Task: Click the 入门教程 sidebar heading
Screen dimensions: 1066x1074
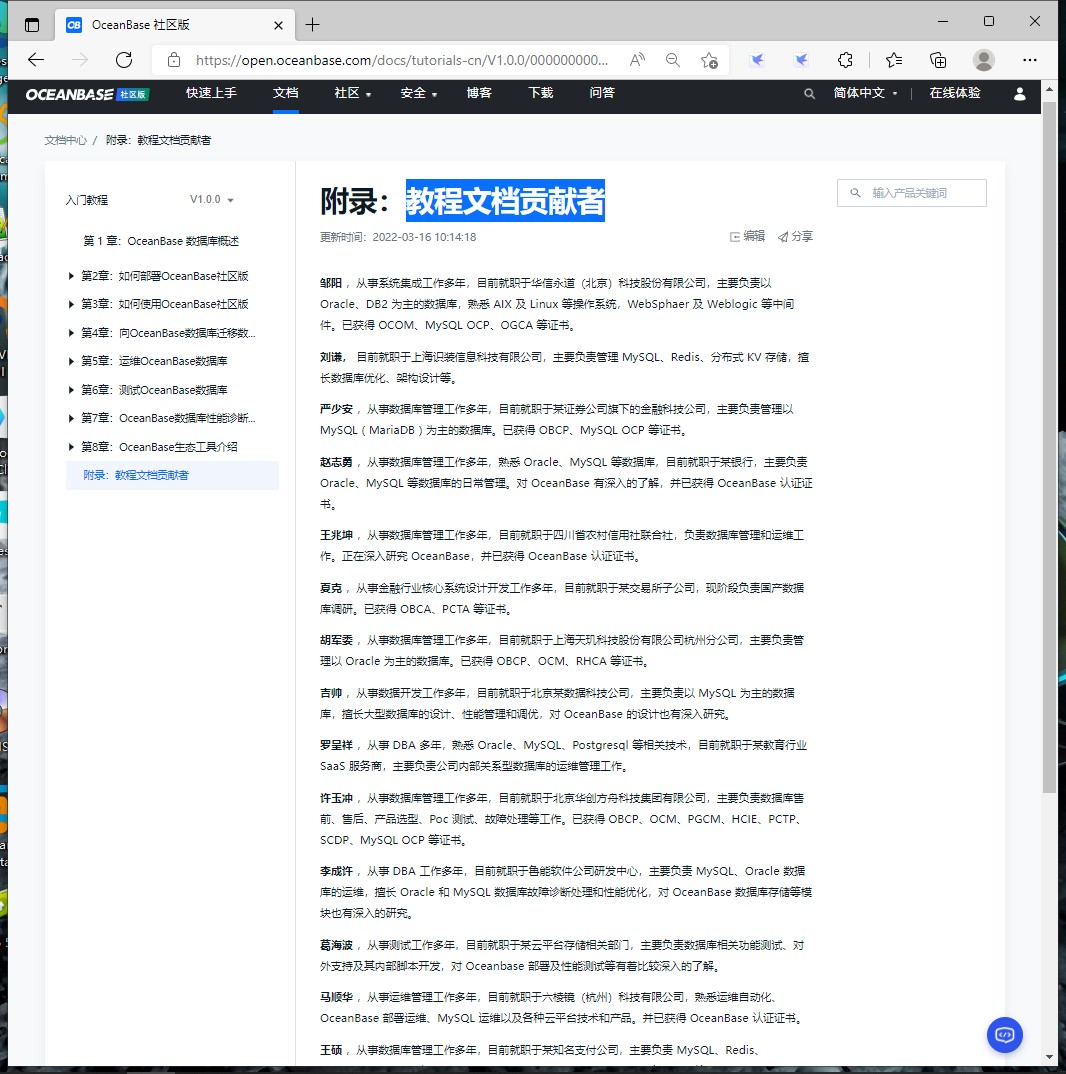Action: tap(87, 200)
